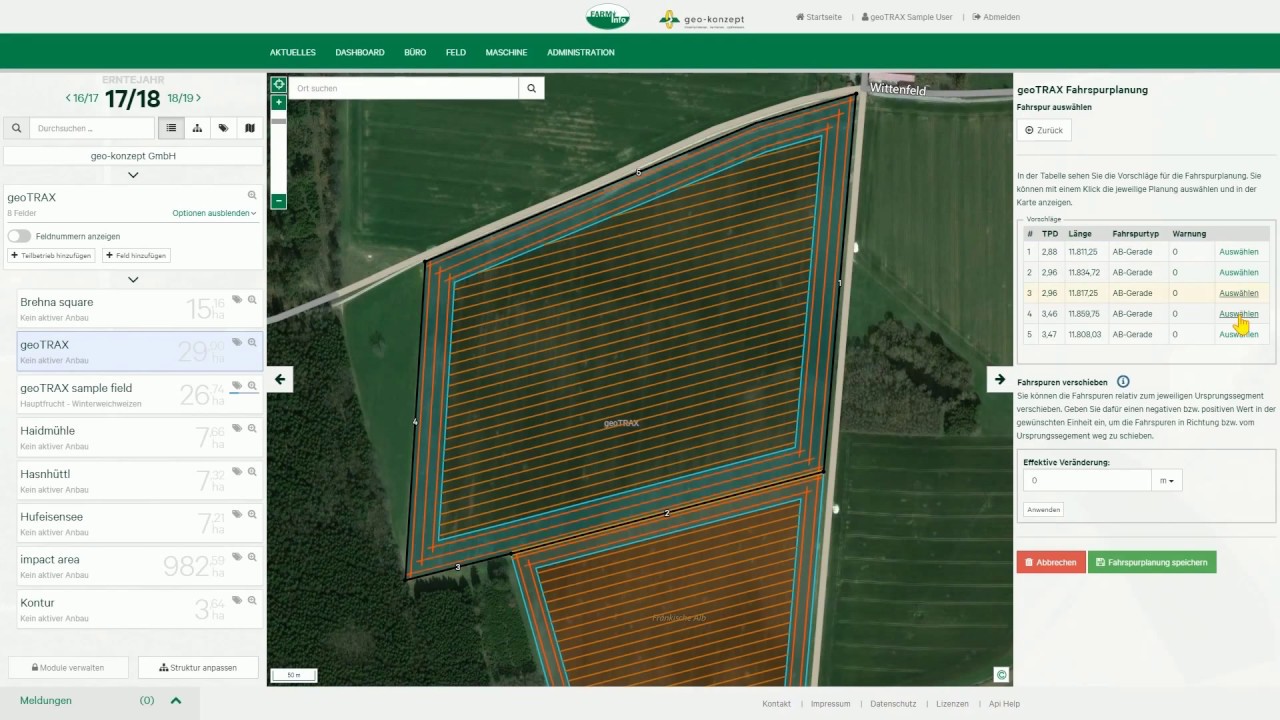
Task: Click the Ort suchen map search field
Action: coord(404,88)
